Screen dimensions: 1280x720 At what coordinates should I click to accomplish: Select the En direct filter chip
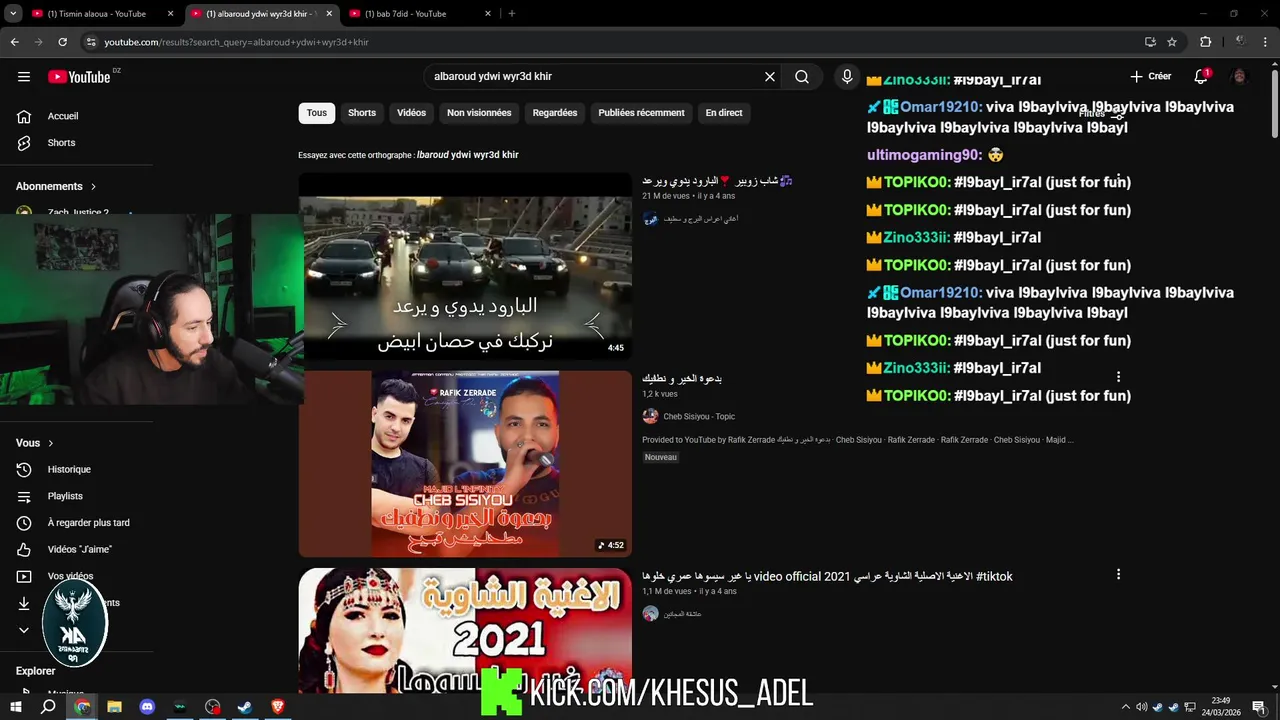pyautogui.click(x=724, y=113)
